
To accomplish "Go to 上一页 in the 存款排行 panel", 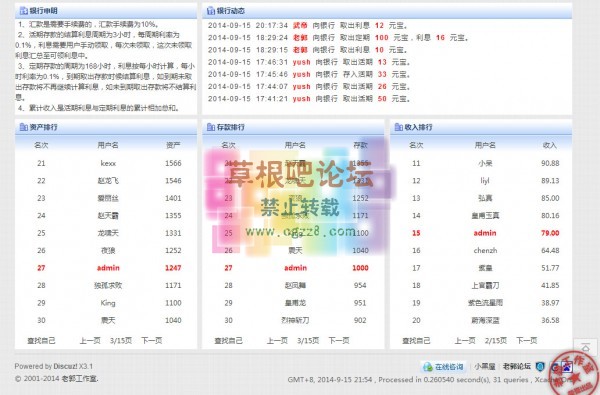I will [277, 340].
